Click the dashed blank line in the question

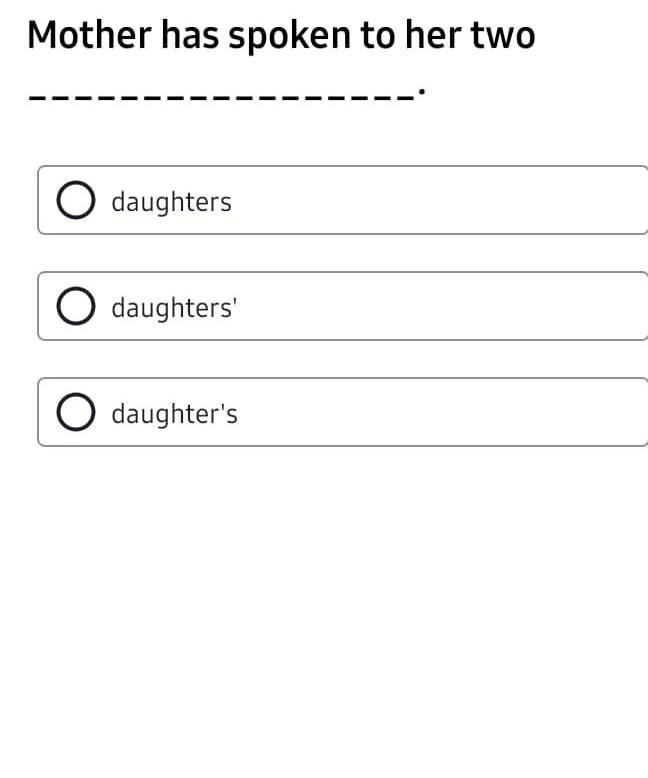220,99
